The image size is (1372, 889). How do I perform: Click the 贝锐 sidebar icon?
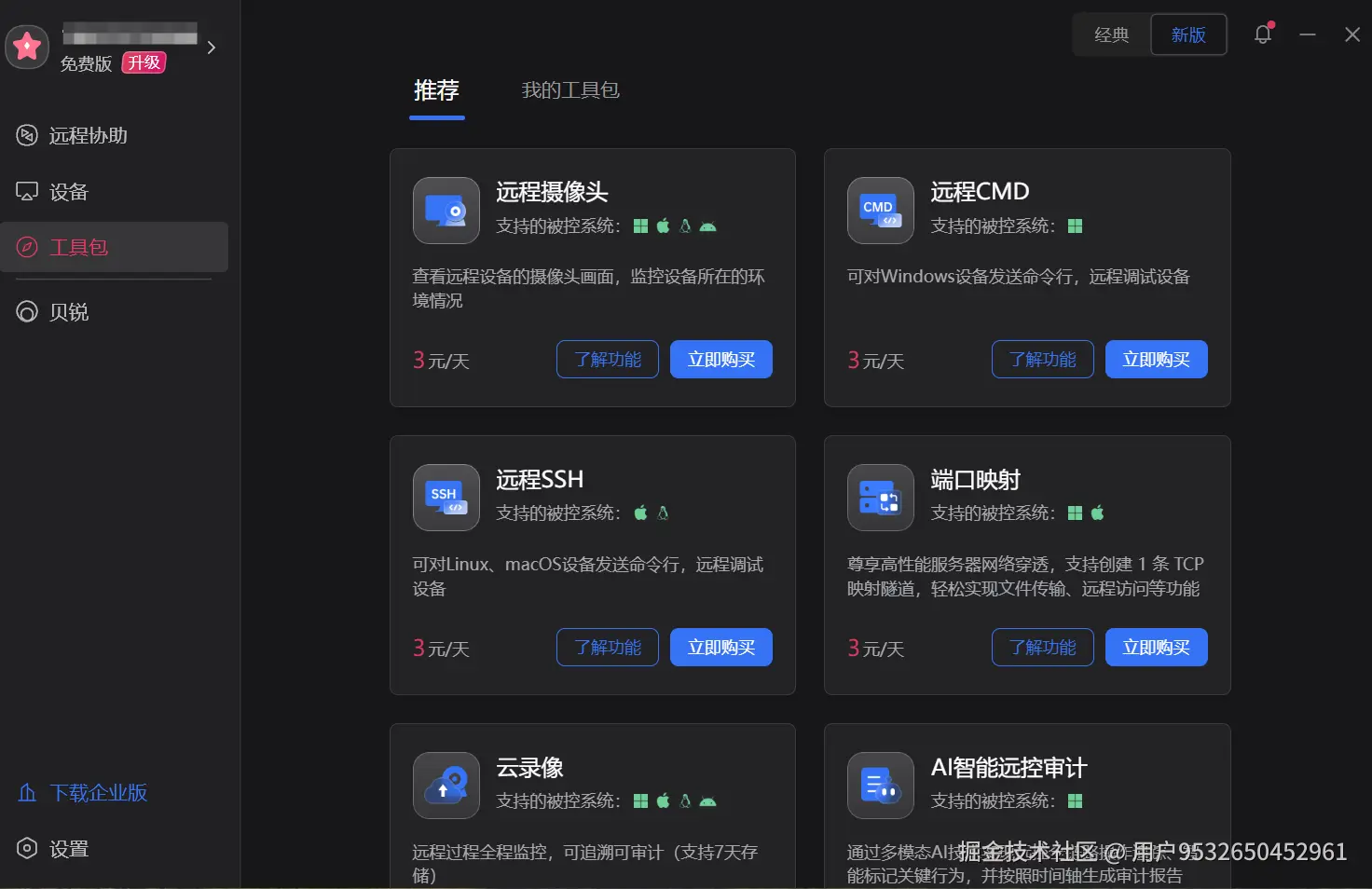click(27, 312)
